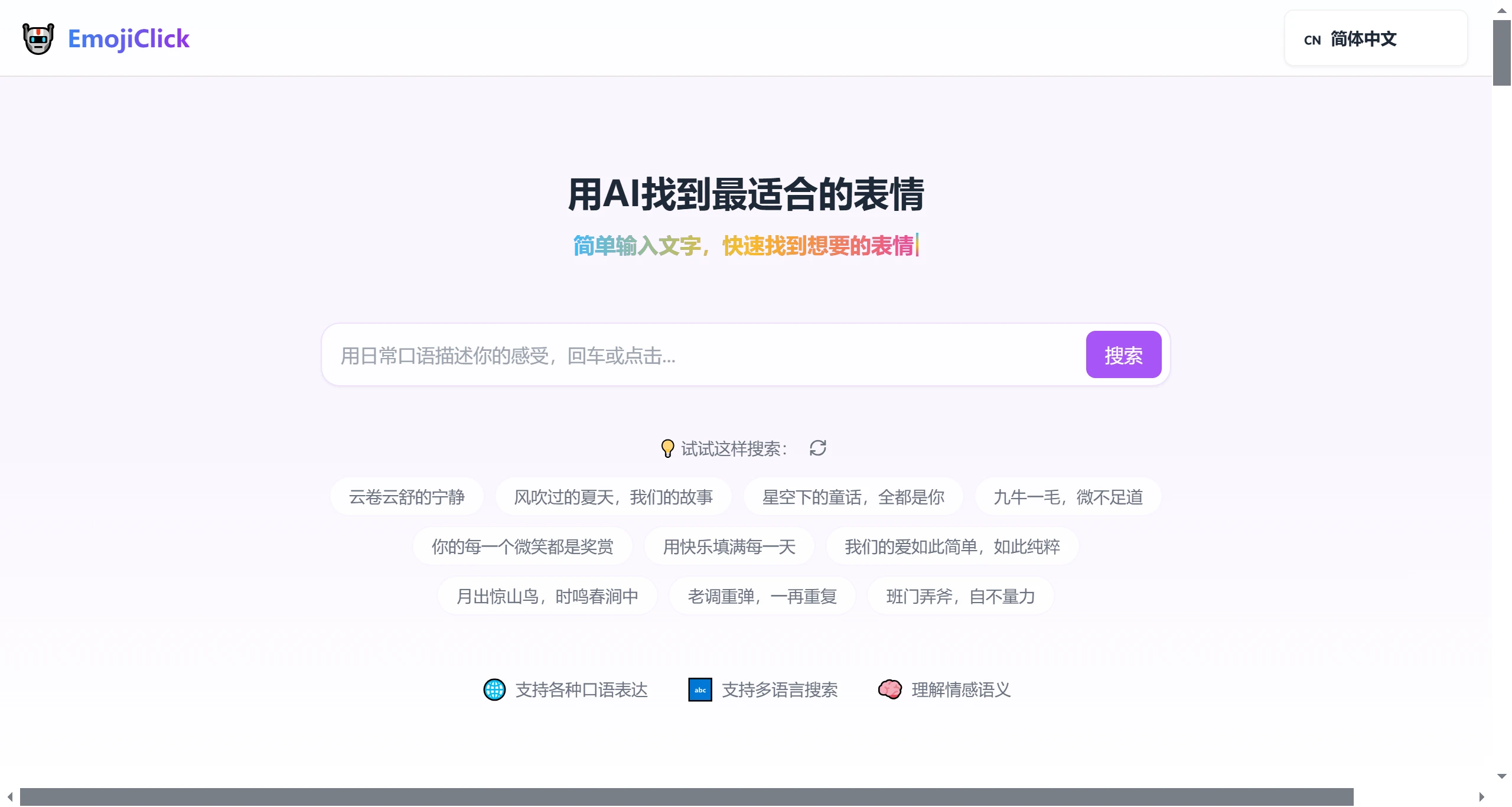Open the 简体中文 language selector
Viewport: 1512px width, 807px height.
click(1363, 39)
